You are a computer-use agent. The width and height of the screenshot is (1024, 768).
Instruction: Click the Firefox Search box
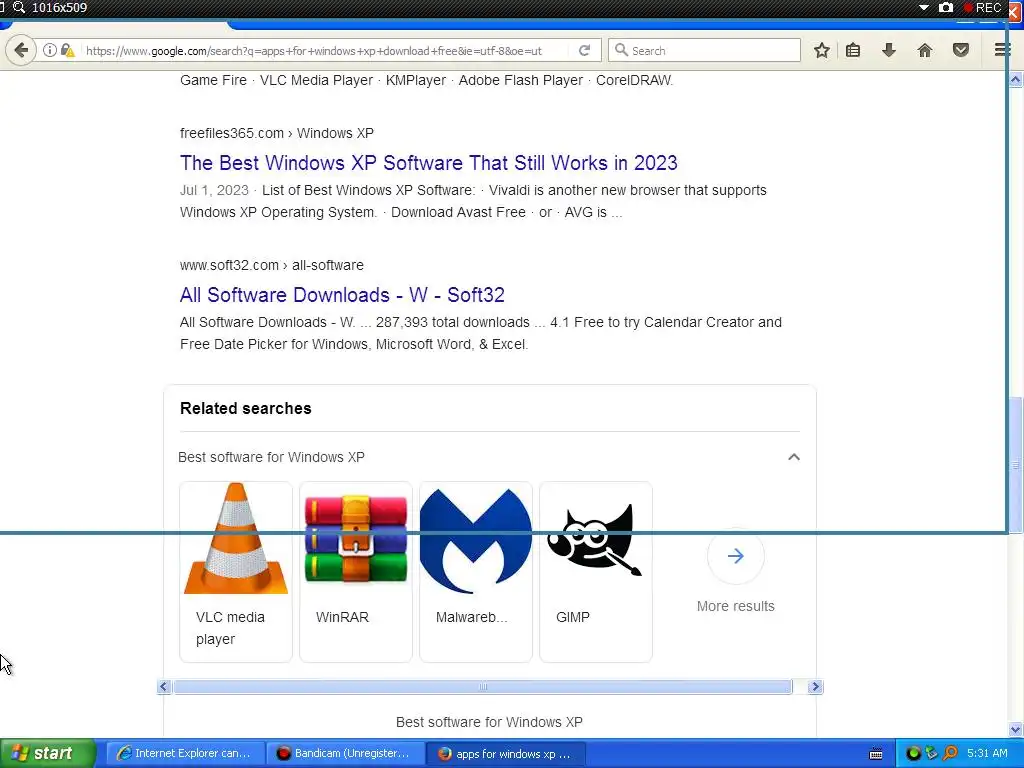click(704, 50)
